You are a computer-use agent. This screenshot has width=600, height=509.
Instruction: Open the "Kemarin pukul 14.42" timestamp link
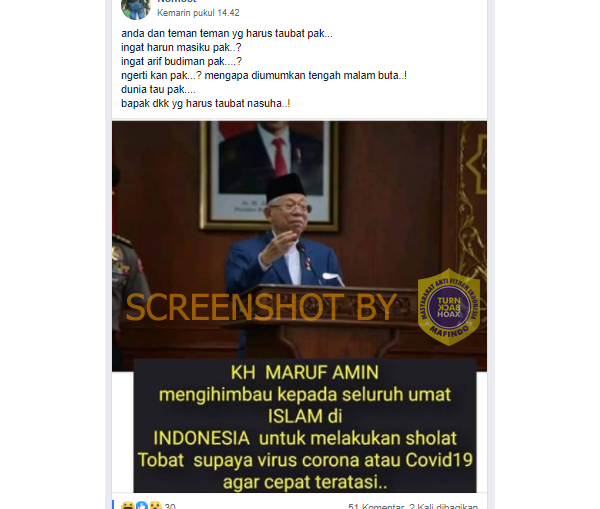coord(198,13)
